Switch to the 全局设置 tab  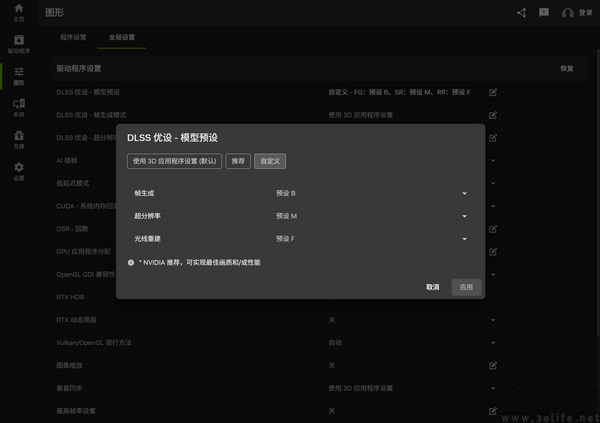122,37
